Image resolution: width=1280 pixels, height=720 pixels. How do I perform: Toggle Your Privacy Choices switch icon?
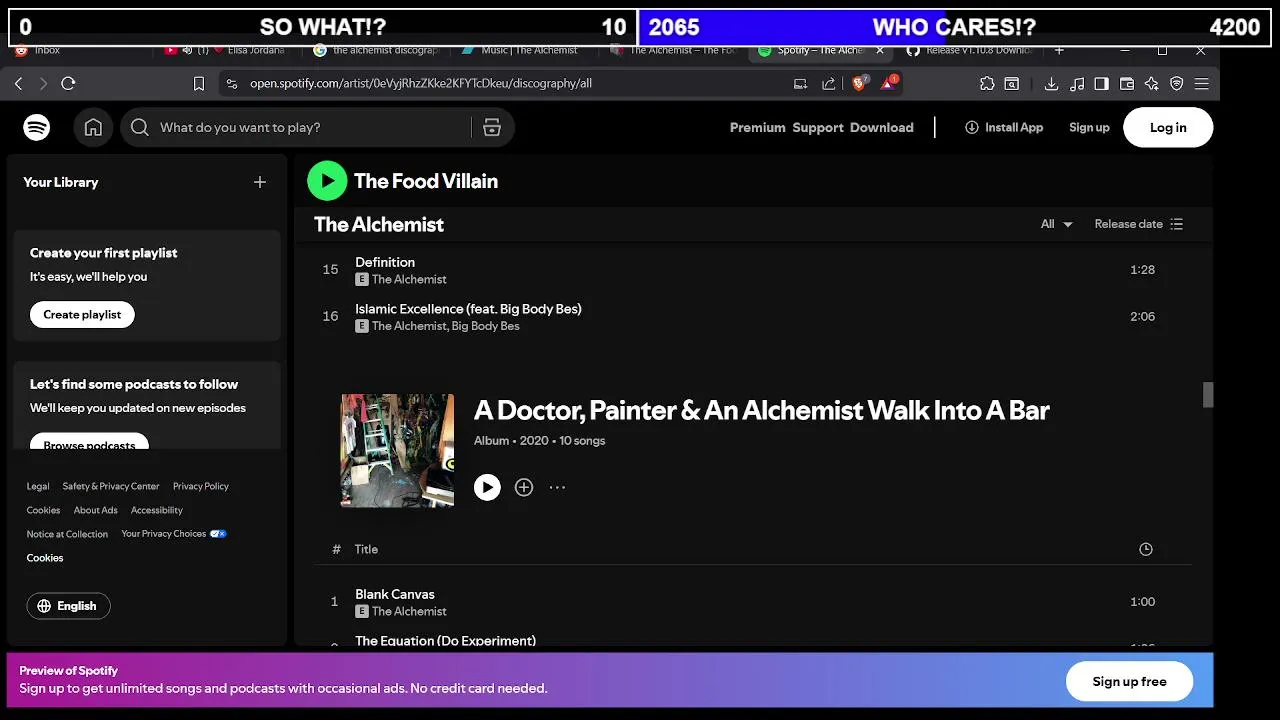(218, 534)
